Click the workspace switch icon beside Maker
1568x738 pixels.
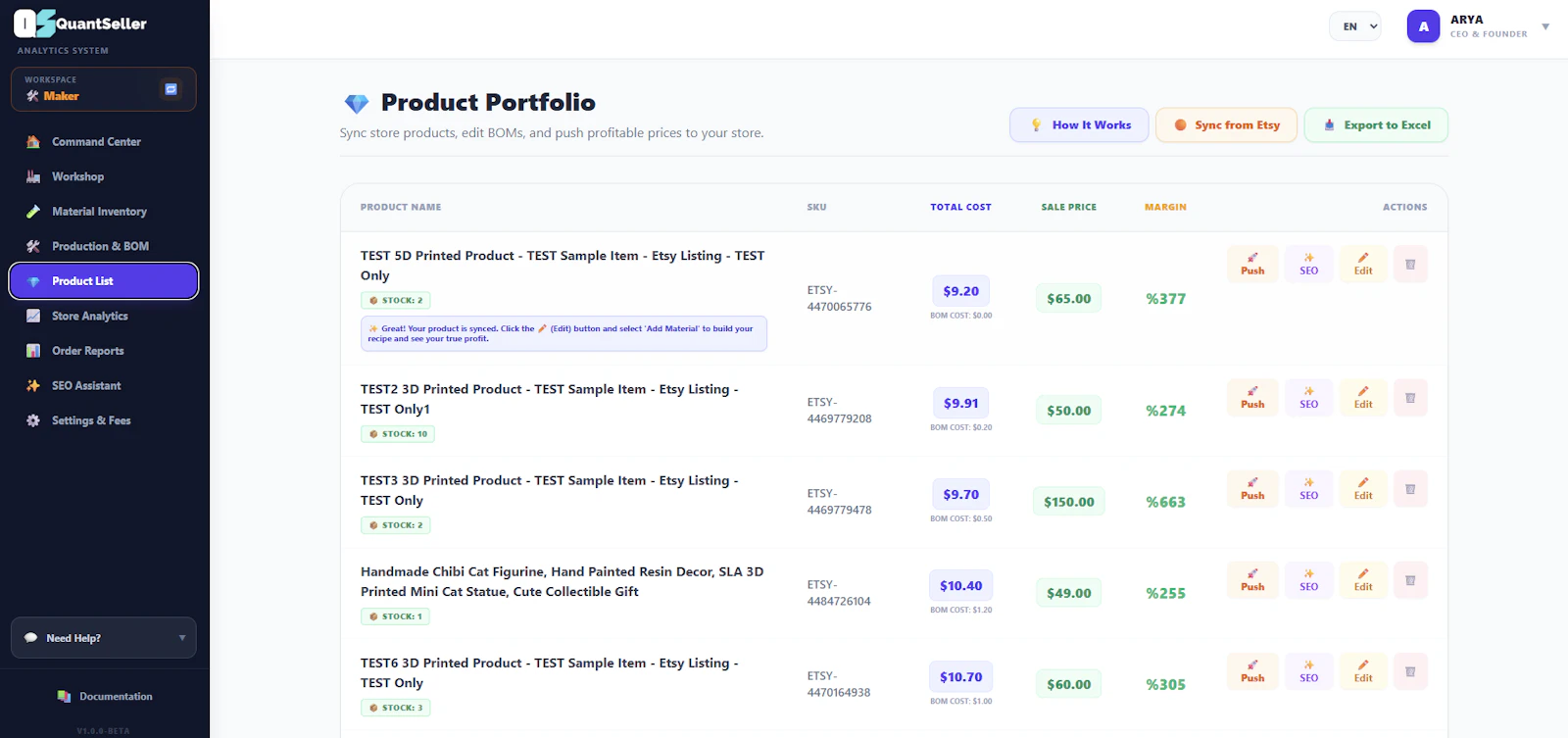[171, 89]
